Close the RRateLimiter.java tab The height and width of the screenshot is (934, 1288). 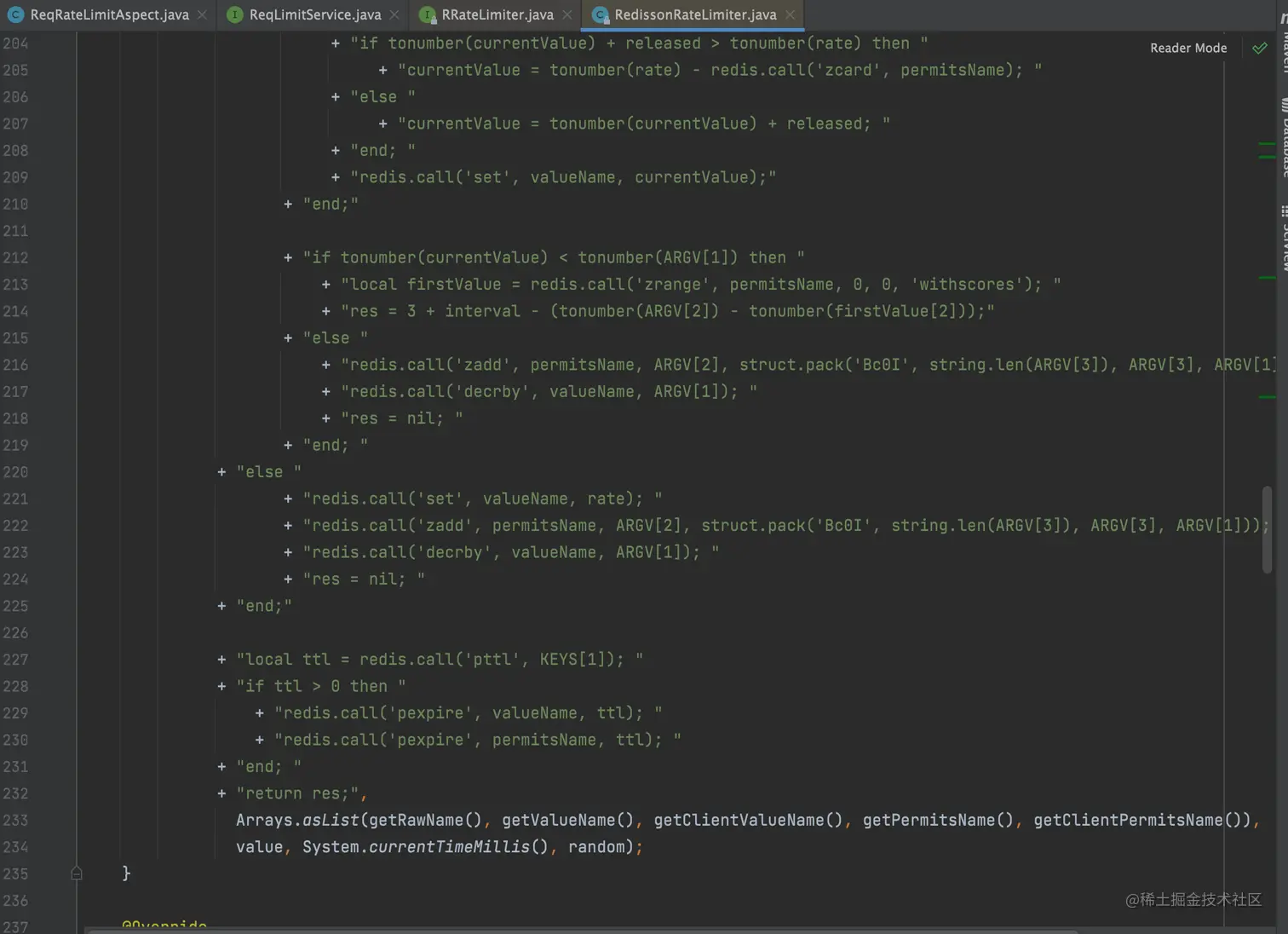(x=567, y=14)
